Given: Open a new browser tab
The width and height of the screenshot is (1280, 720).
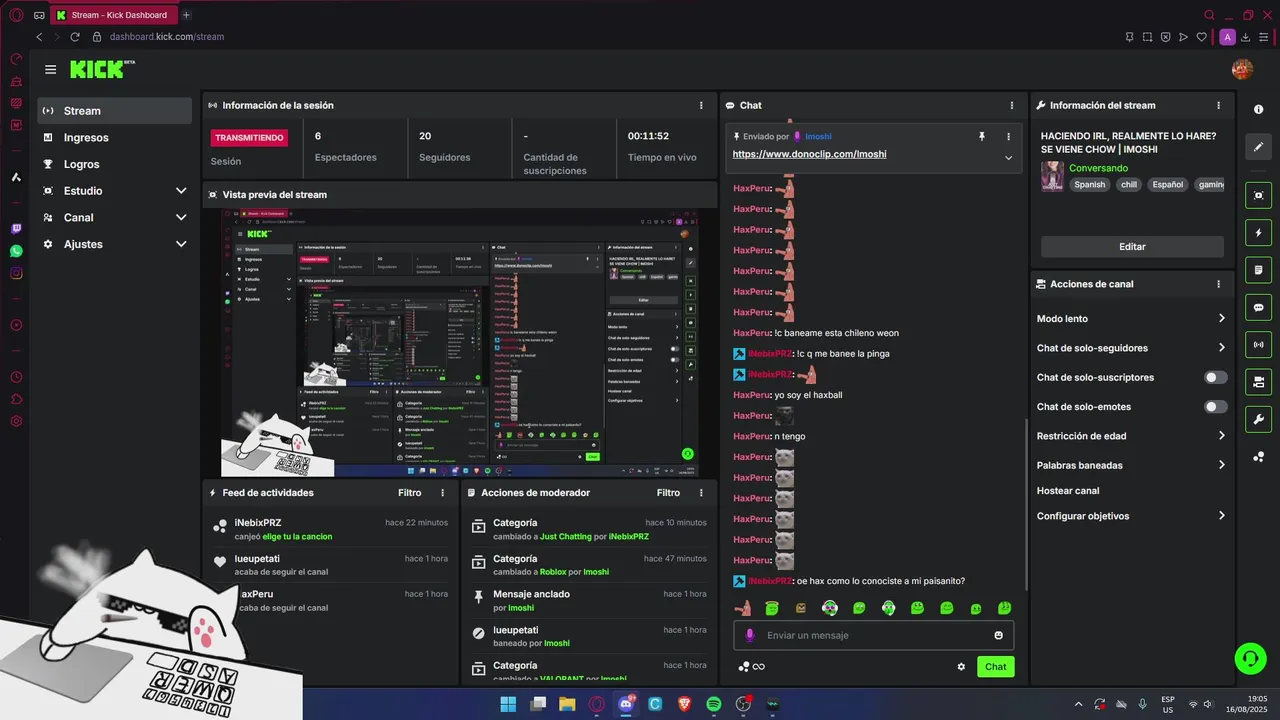Looking at the screenshot, I should click(x=186, y=15).
